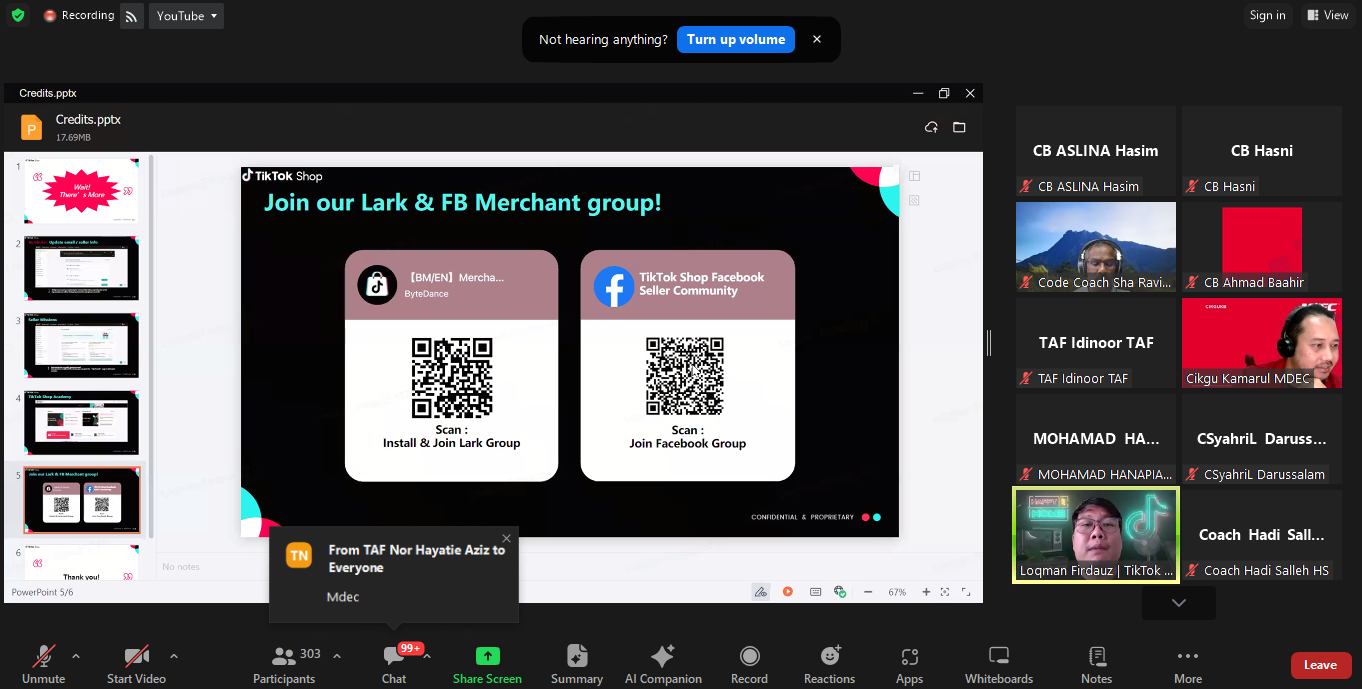
Task: Open Reactions menu
Action: [x=830, y=664]
